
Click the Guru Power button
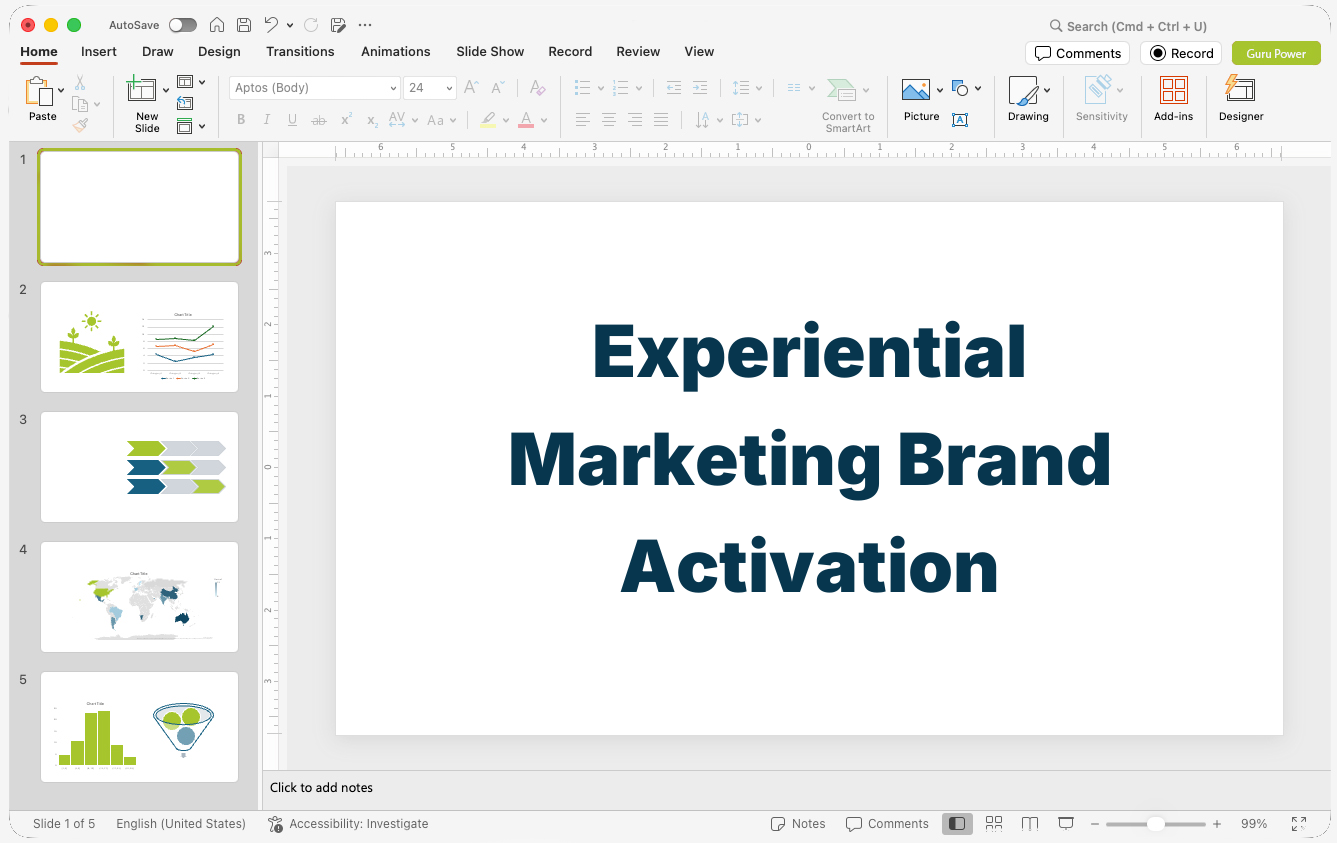point(1276,53)
